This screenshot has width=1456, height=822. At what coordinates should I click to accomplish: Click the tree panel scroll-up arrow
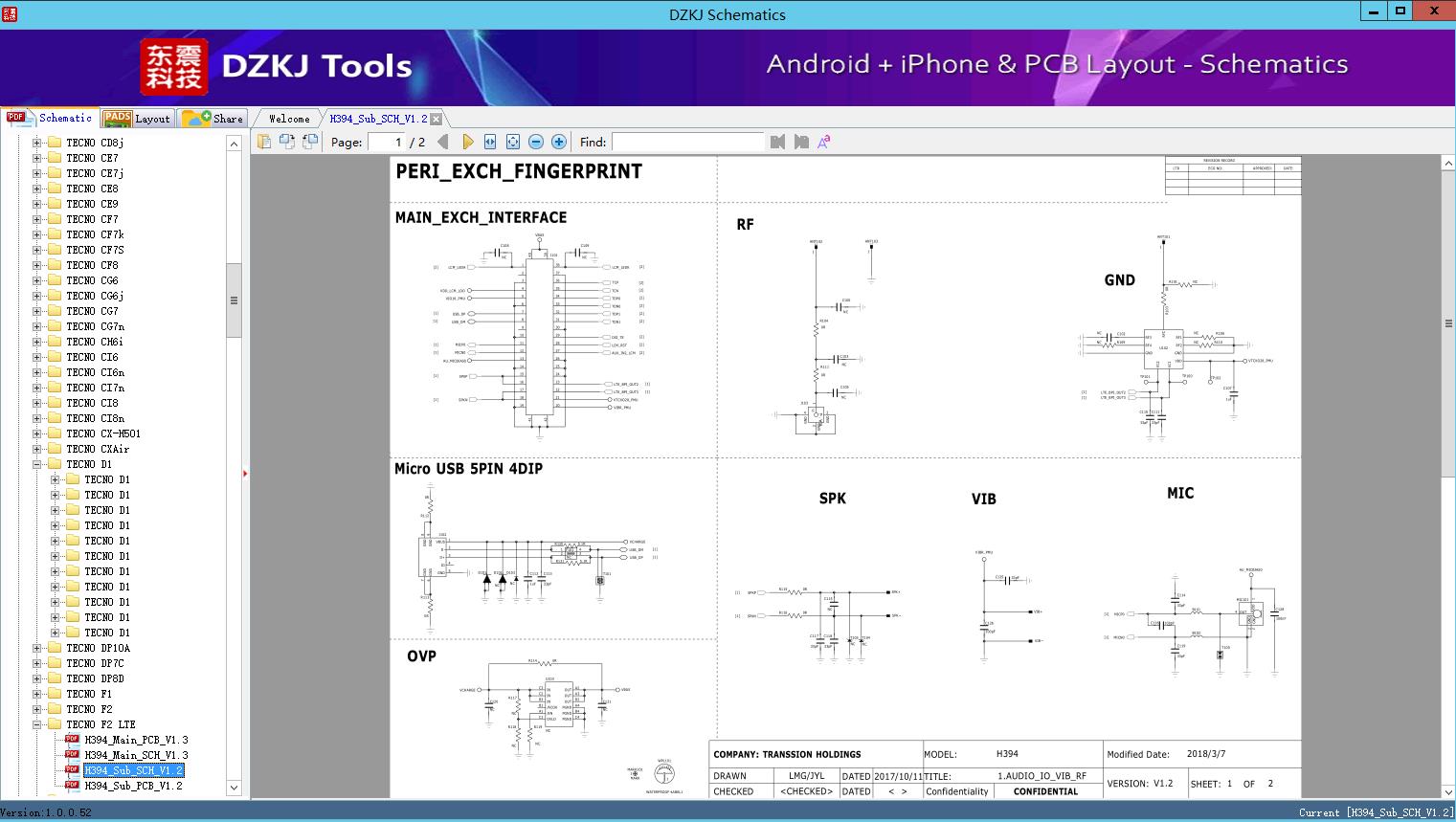pos(234,144)
